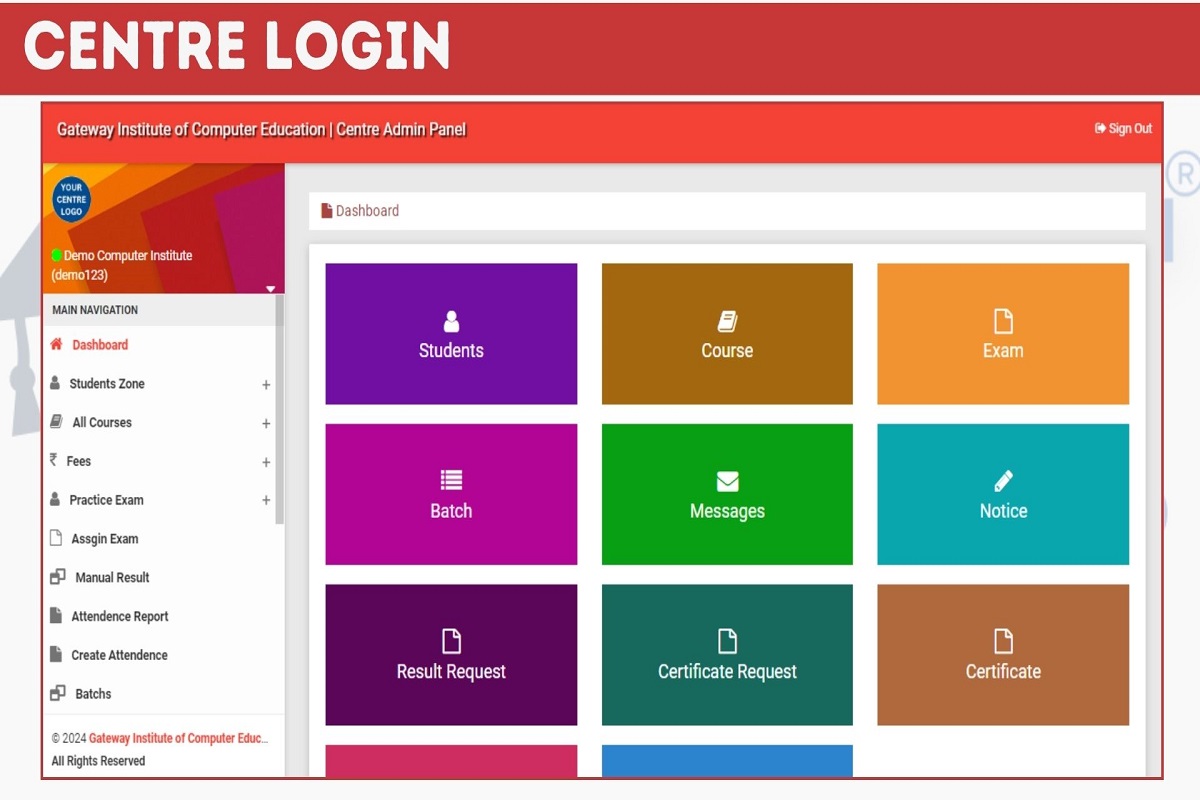Open Assgin Exam in the sidebar
Viewport: 1200px width, 800px height.
tap(104, 539)
